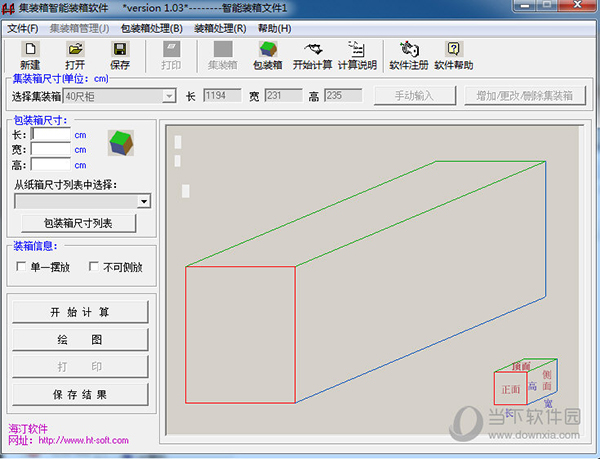This screenshot has height=459, width=600.
Task: Open the 选择集装箱 40尺柜 dropdown
Action: point(170,96)
